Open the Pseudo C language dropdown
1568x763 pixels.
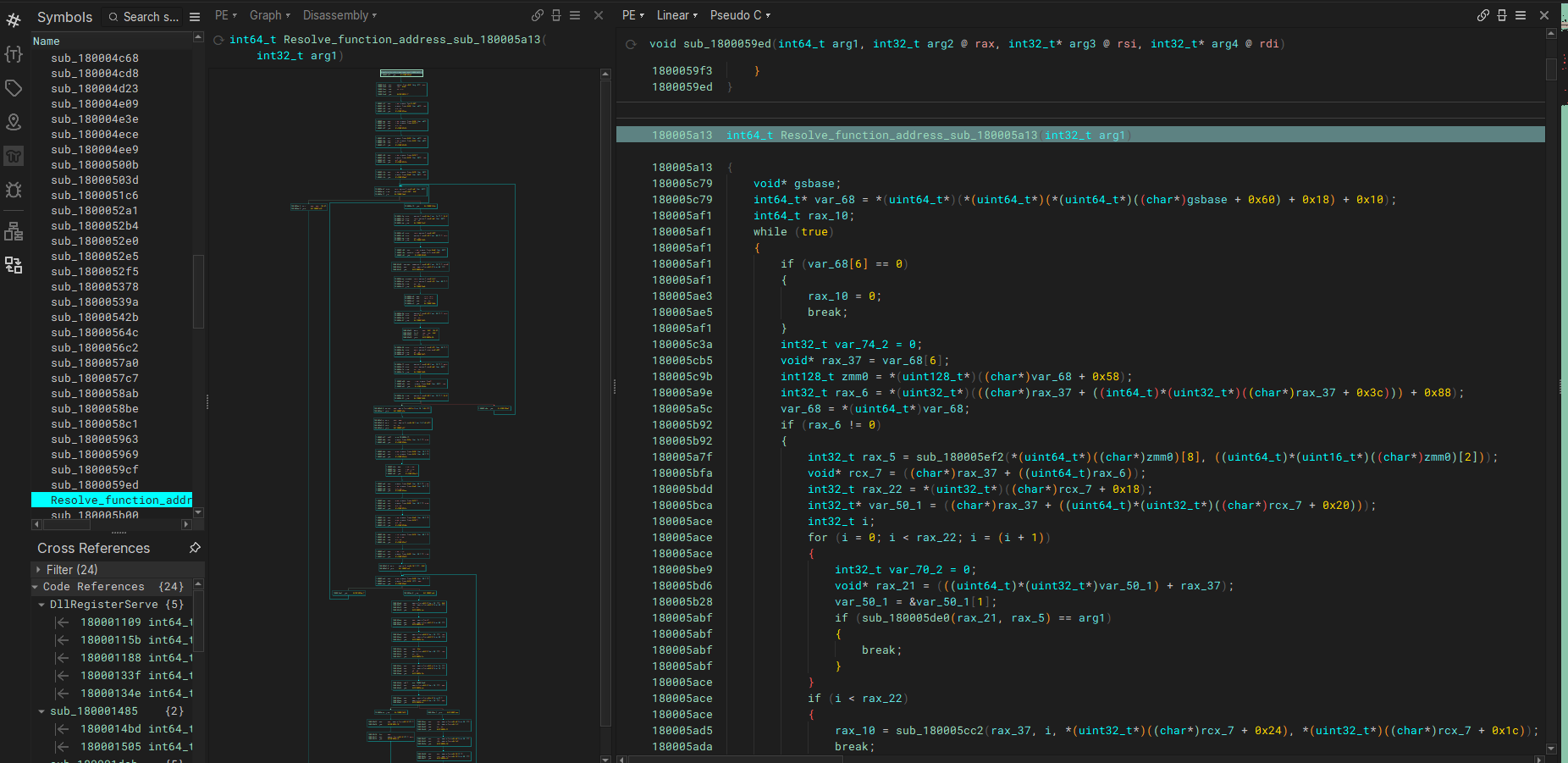[x=741, y=15]
